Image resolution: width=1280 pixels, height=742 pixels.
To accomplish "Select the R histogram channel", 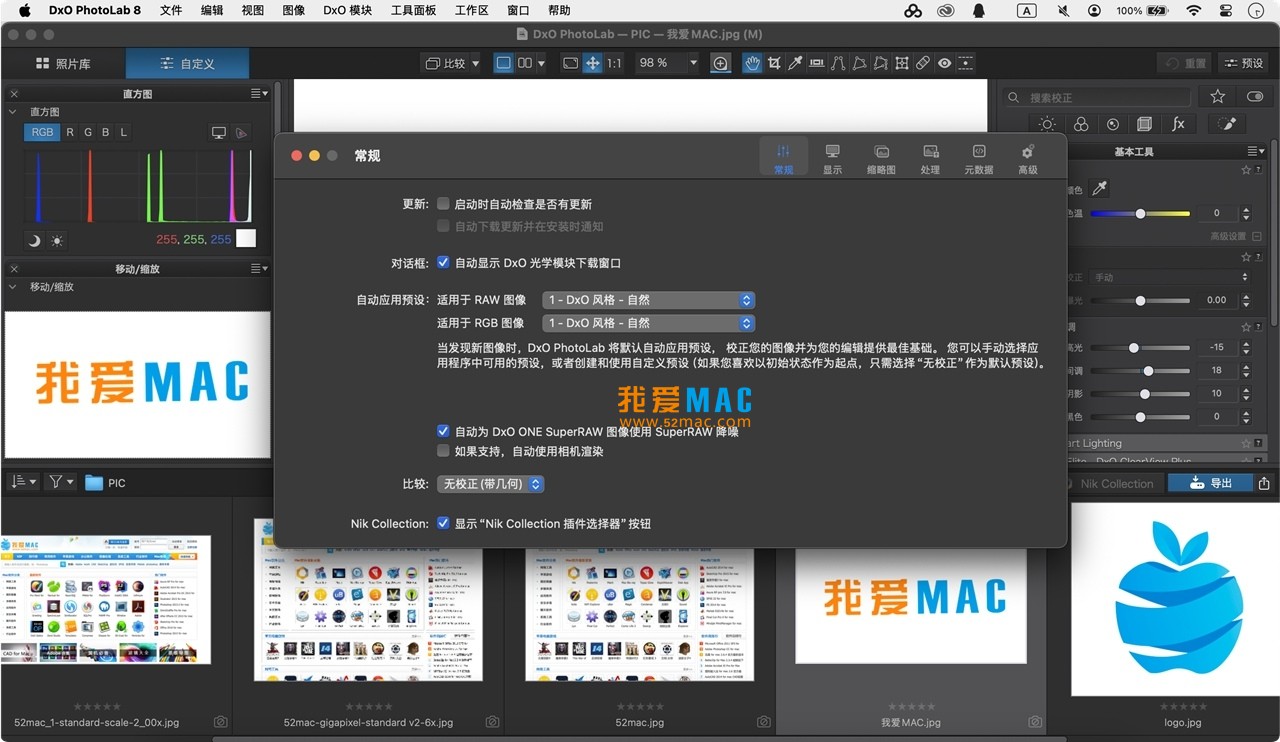I will pos(70,132).
